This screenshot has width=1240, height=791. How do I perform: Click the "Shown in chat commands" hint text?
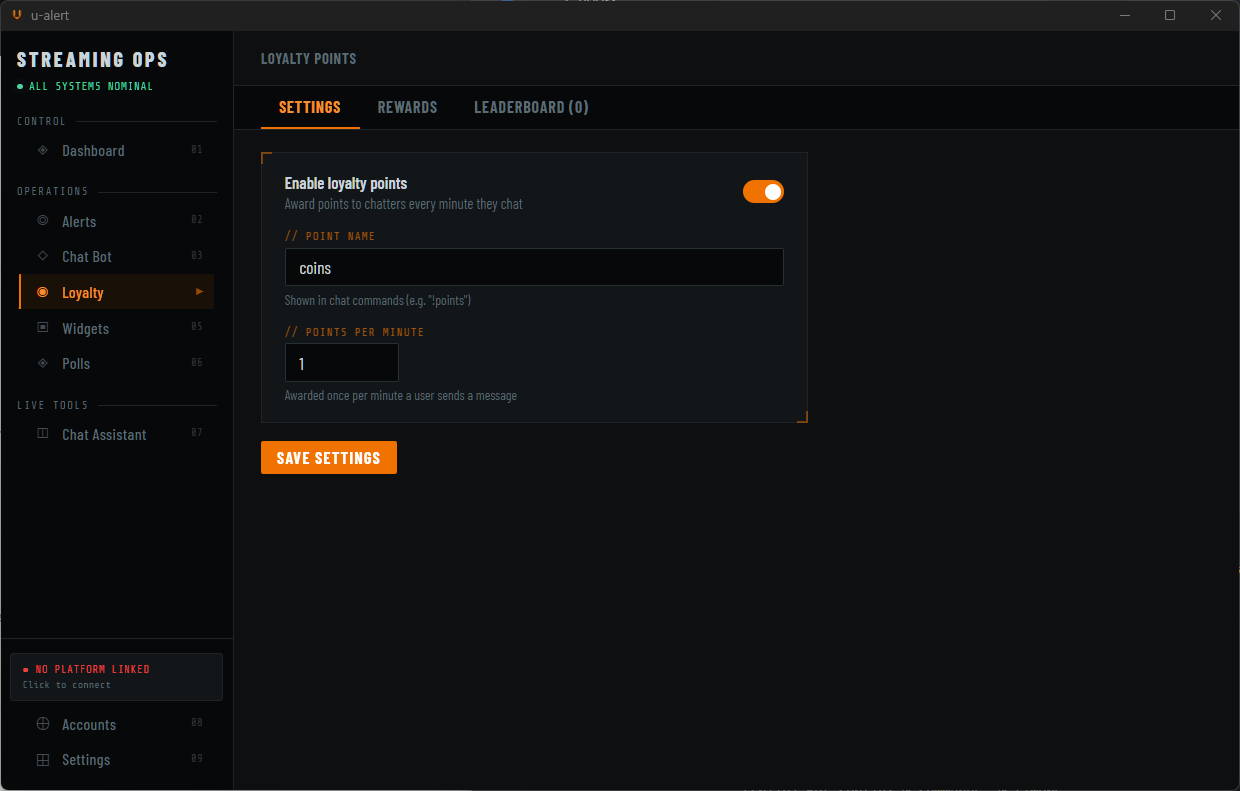coord(378,300)
